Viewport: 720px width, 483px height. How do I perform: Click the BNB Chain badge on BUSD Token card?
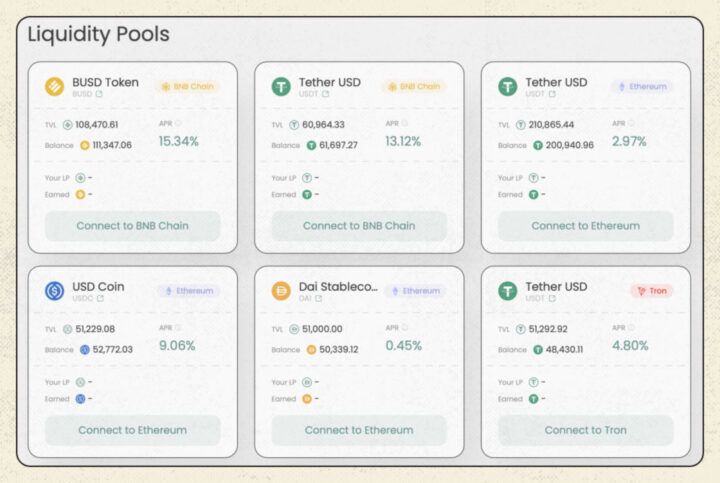coord(187,86)
